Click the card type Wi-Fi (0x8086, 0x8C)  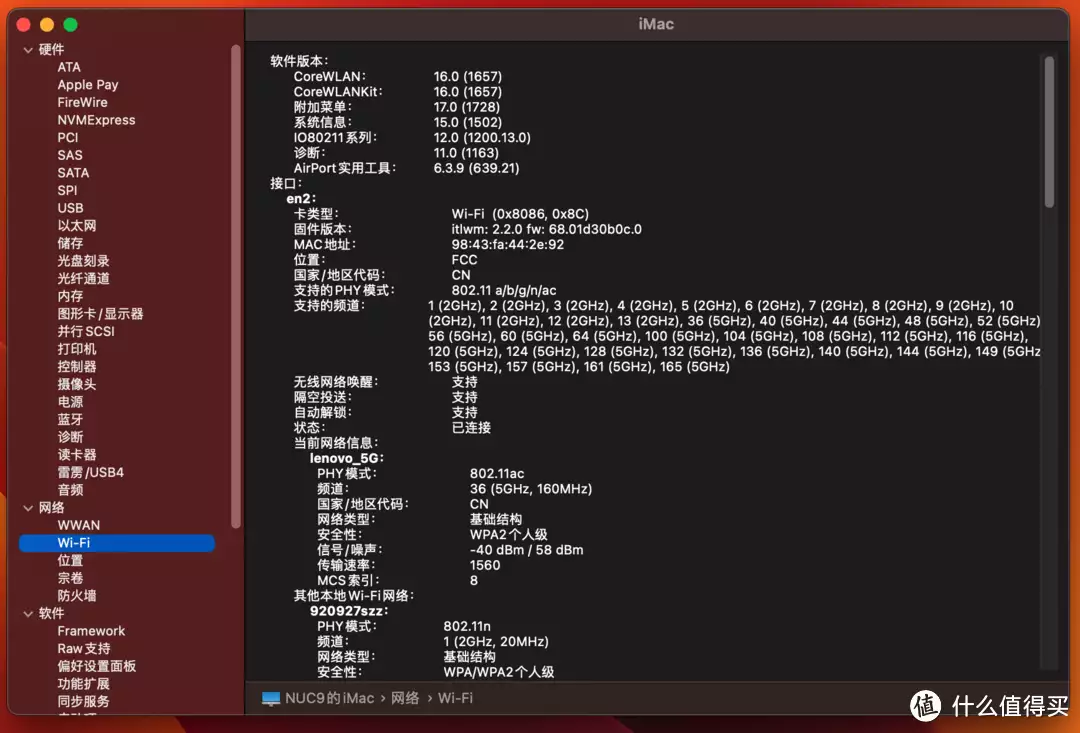tap(520, 214)
